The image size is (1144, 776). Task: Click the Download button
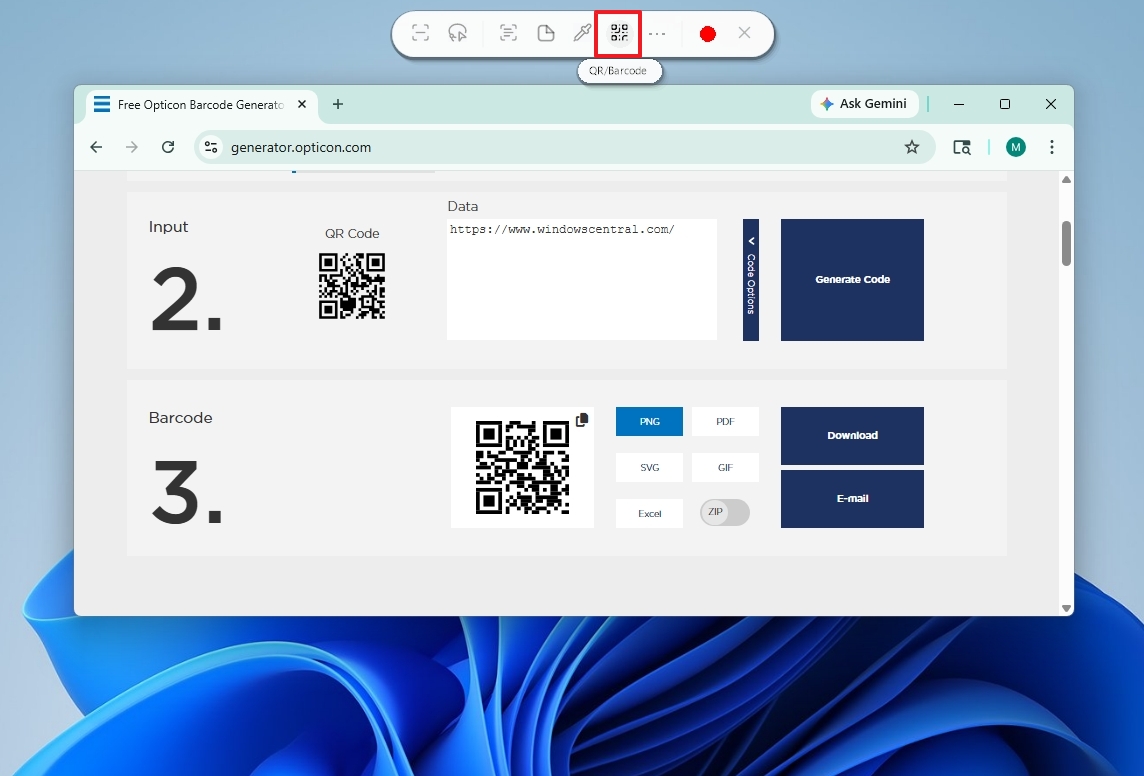coord(852,436)
